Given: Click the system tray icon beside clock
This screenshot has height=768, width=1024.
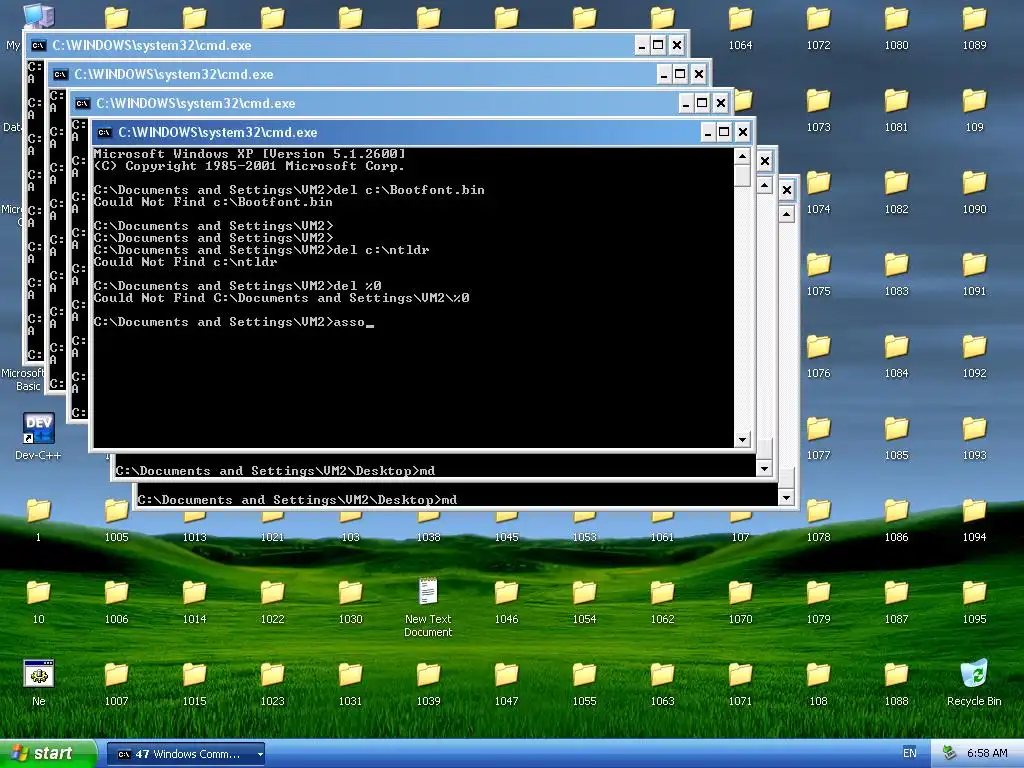Looking at the screenshot, I should point(949,754).
